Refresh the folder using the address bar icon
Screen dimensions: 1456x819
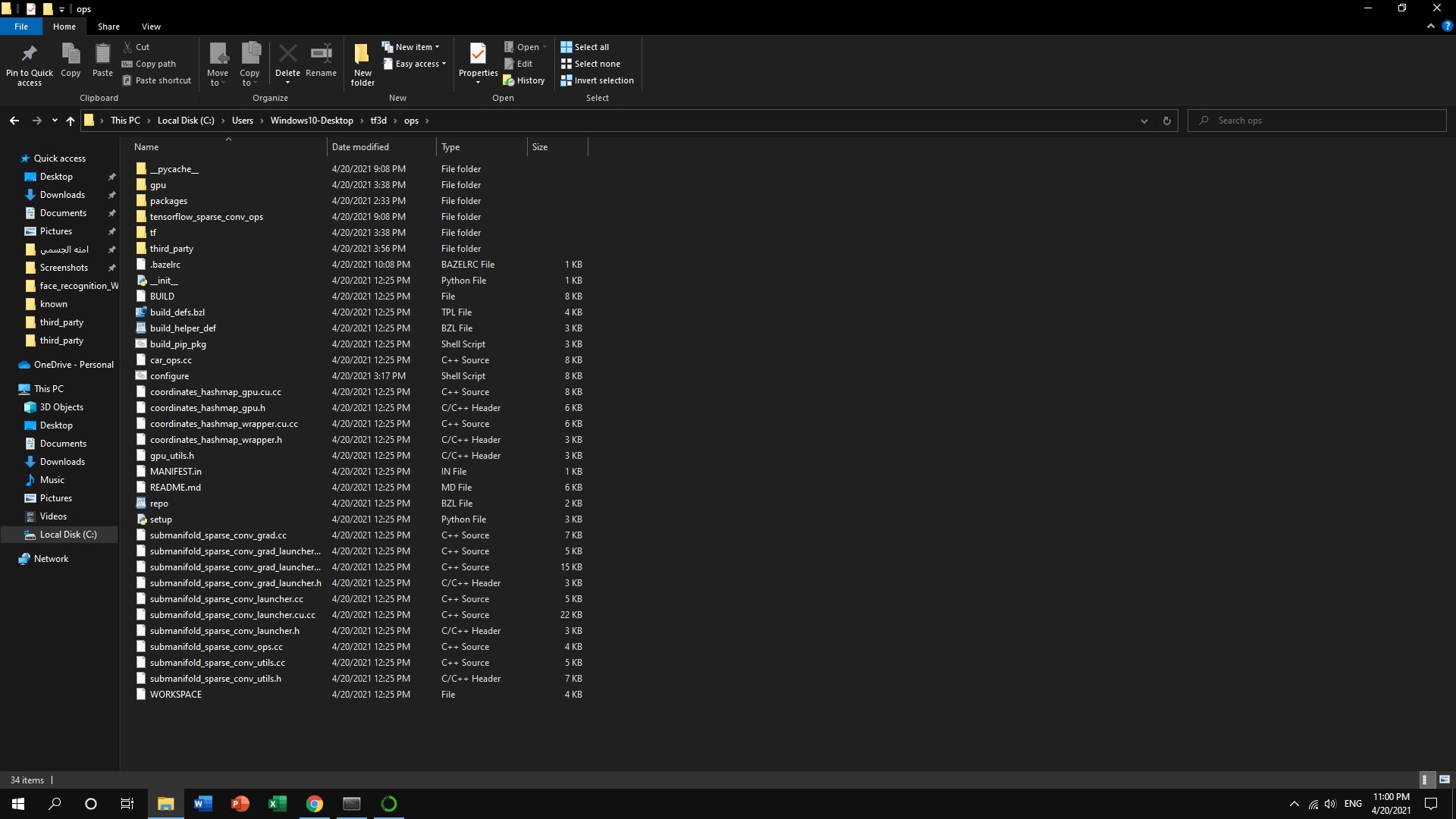pyautogui.click(x=1166, y=120)
